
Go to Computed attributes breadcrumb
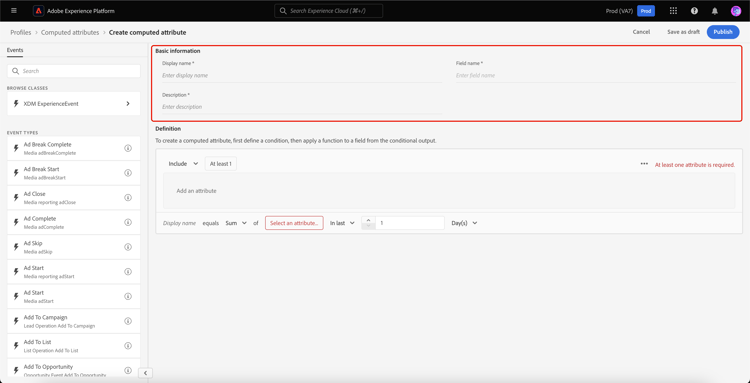coord(70,32)
